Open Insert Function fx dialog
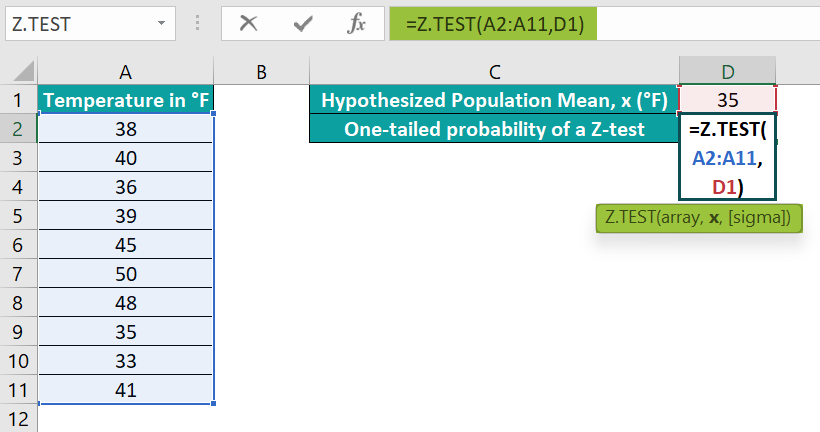 pyautogui.click(x=356, y=24)
